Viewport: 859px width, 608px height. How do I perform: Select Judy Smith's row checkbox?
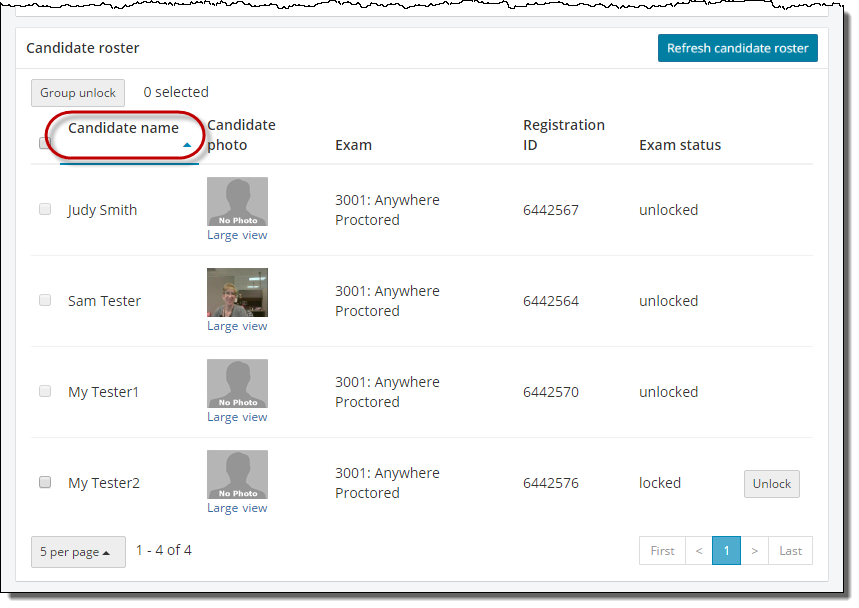point(45,210)
